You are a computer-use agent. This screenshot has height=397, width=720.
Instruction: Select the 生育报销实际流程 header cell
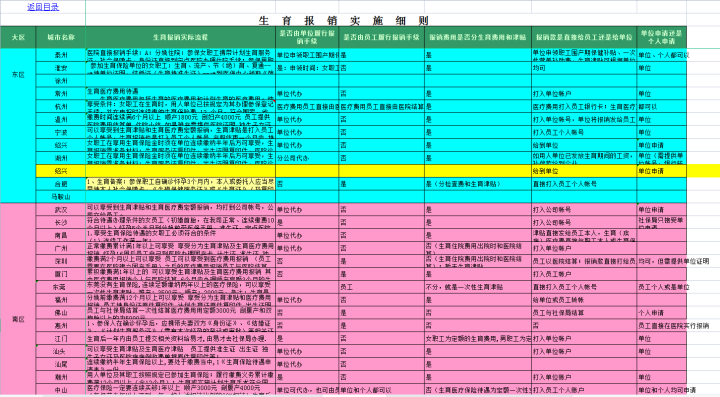(180, 37)
